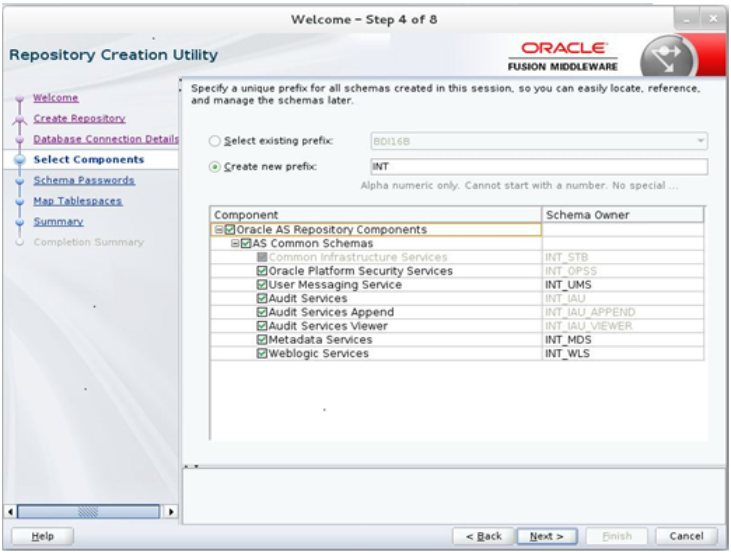Uncheck Metadata Services checkbox
The width and height of the screenshot is (731, 552).
(x=262, y=339)
